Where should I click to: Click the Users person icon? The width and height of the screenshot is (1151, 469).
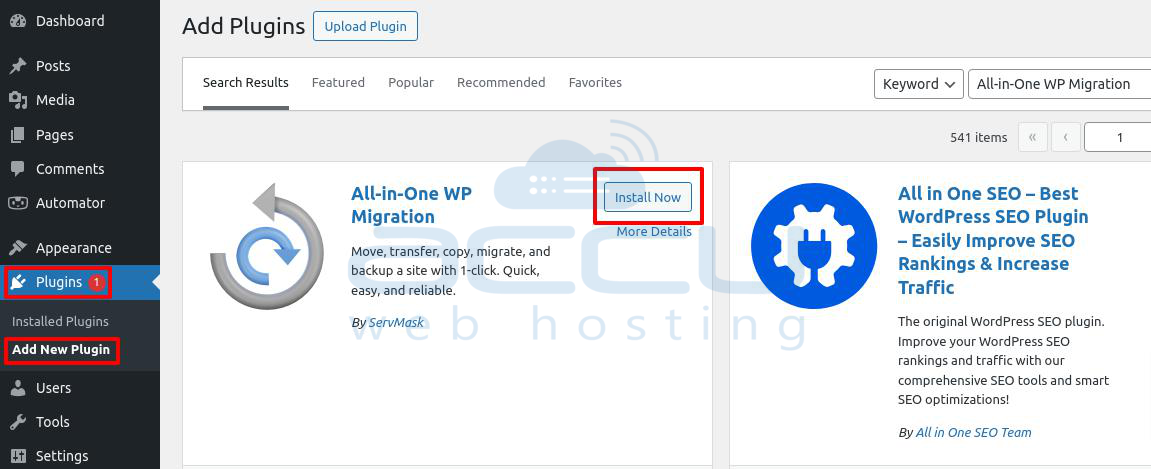(x=18, y=388)
